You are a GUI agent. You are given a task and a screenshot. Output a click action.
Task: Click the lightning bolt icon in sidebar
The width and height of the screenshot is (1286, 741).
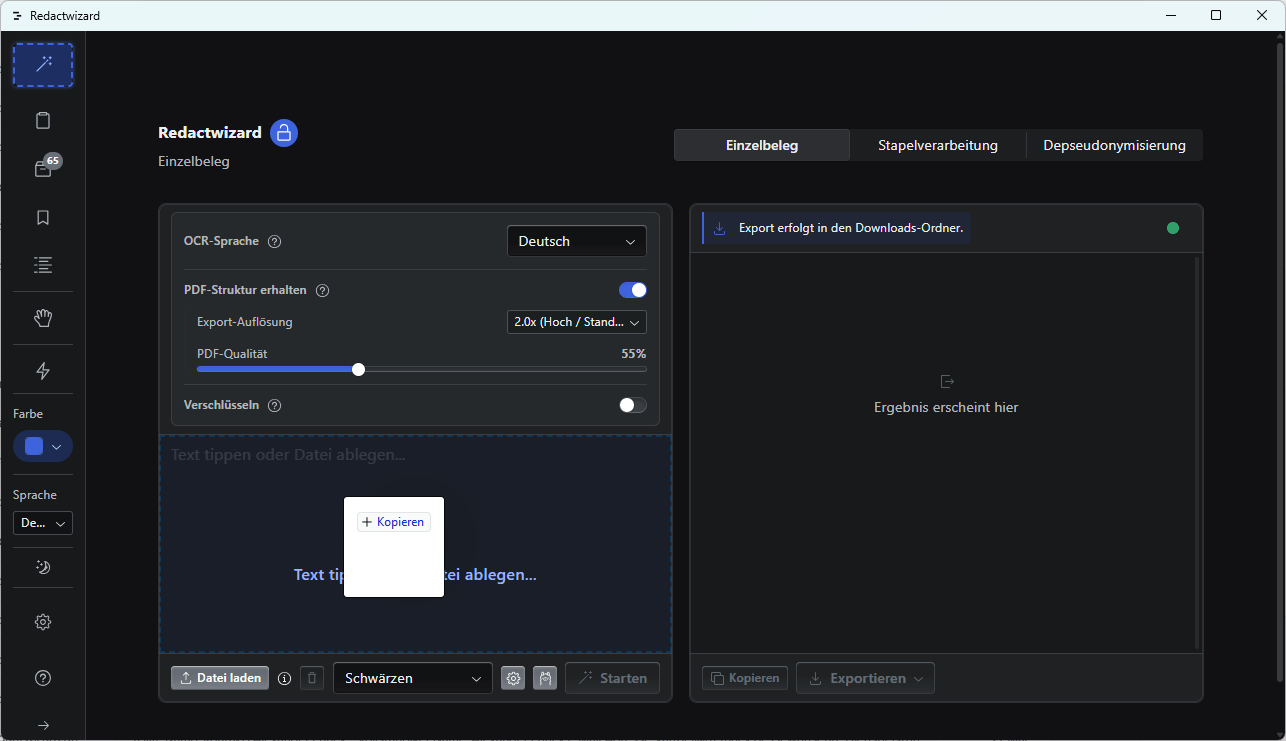coord(43,371)
